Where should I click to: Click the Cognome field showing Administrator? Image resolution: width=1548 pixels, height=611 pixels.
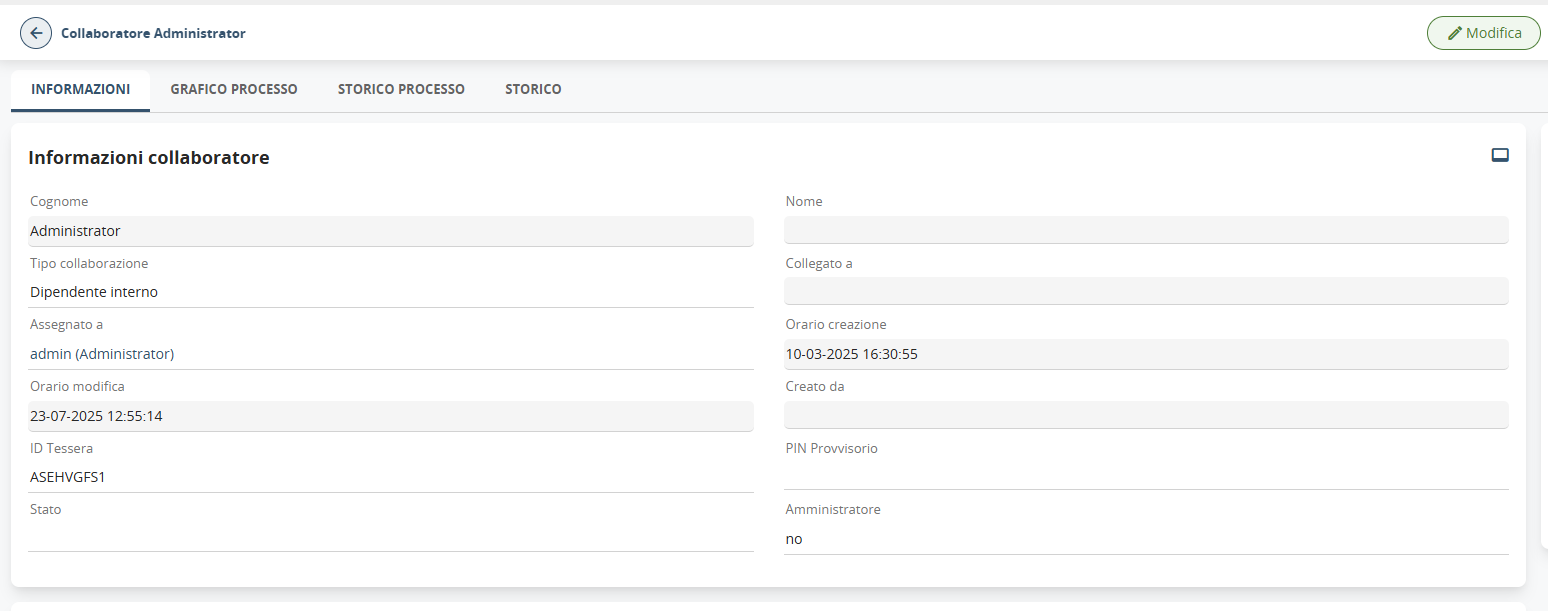390,231
